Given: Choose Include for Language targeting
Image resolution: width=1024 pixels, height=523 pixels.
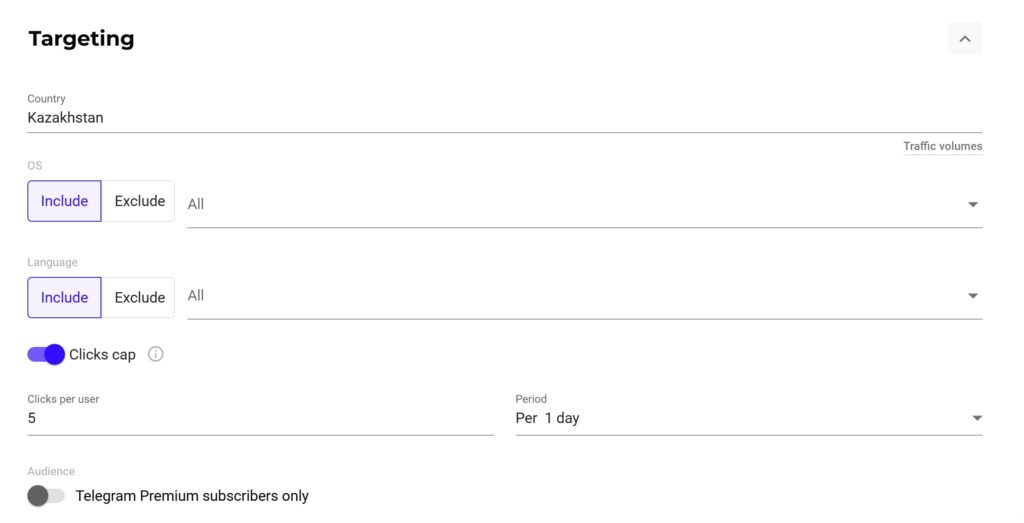Looking at the screenshot, I should pos(64,298).
